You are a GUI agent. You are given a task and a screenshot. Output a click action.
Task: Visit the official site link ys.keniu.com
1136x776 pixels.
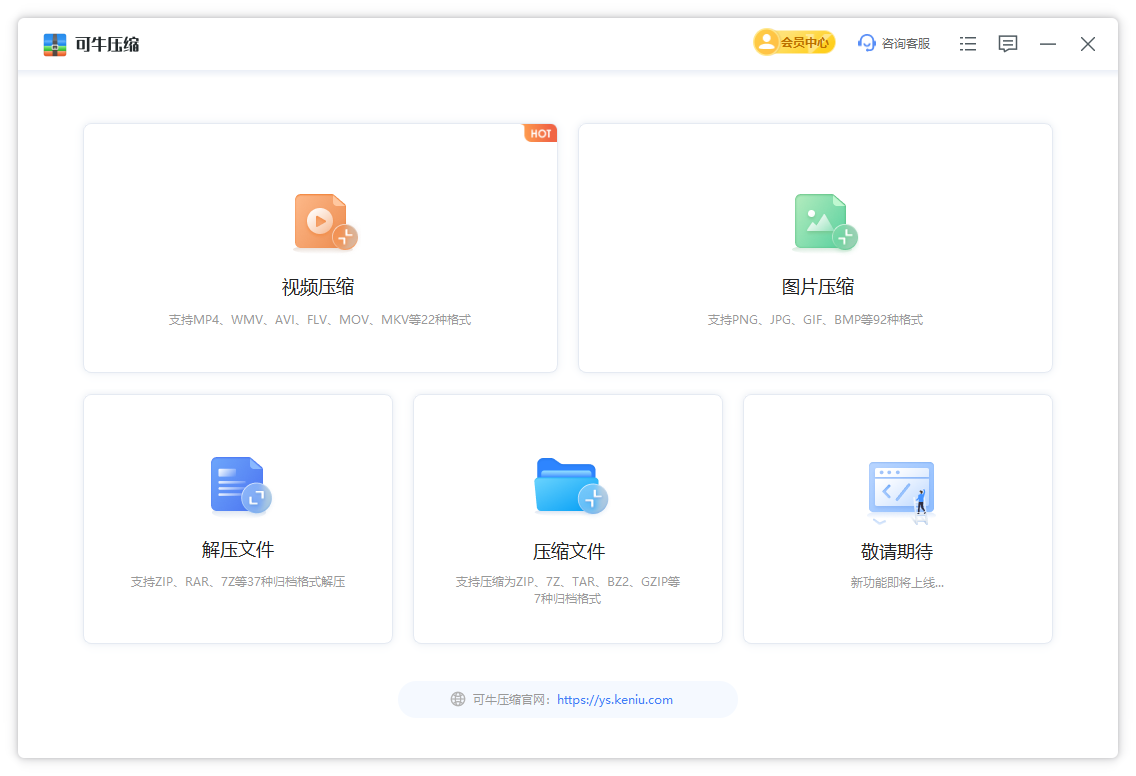point(615,699)
